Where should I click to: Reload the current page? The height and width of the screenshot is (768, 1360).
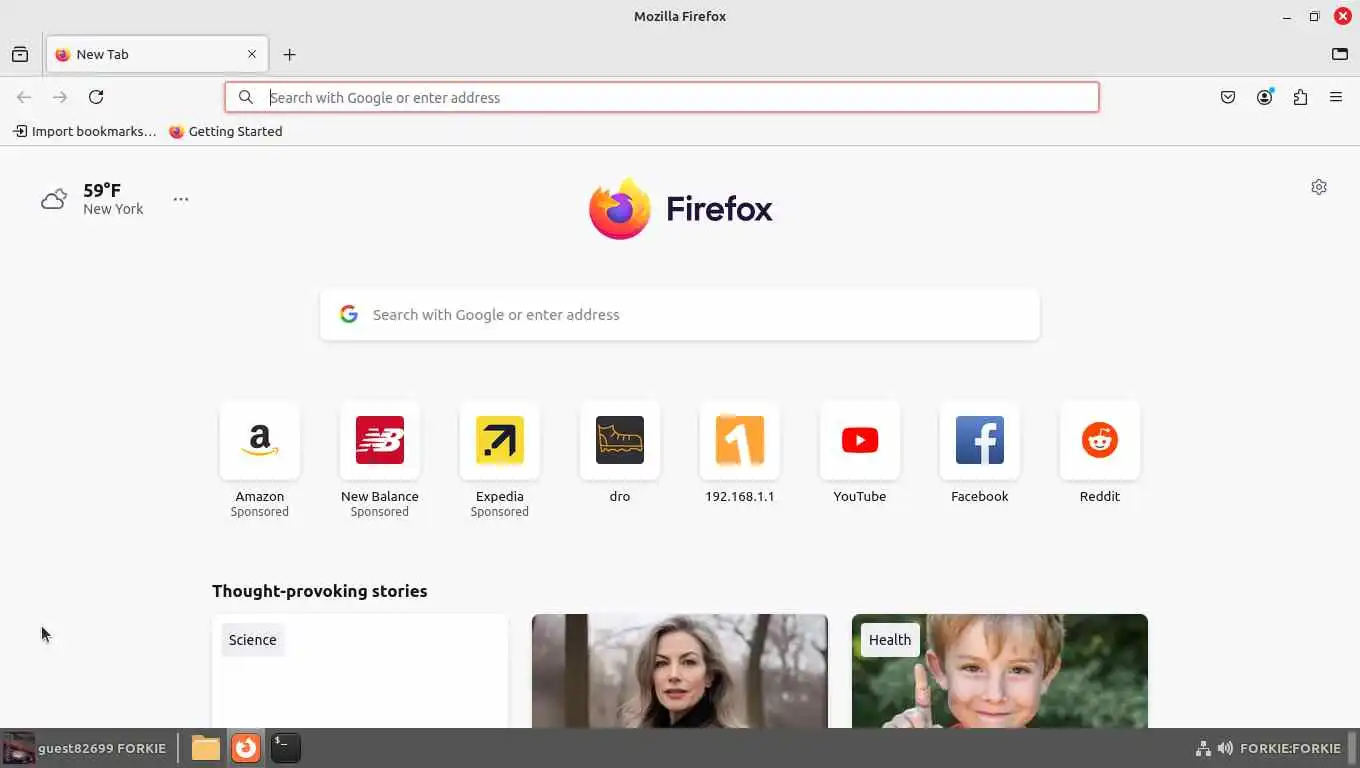point(96,97)
